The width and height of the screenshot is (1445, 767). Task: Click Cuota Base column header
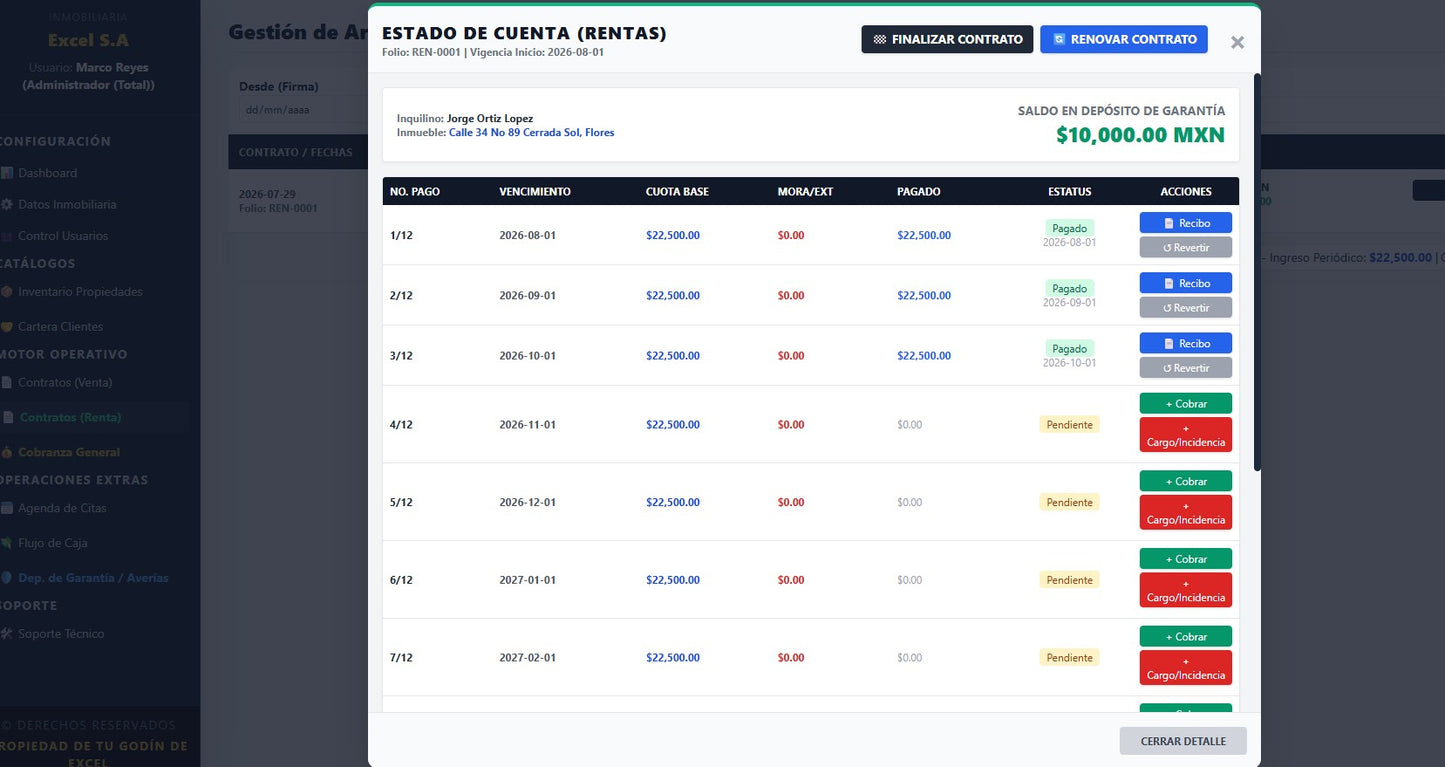point(677,191)
